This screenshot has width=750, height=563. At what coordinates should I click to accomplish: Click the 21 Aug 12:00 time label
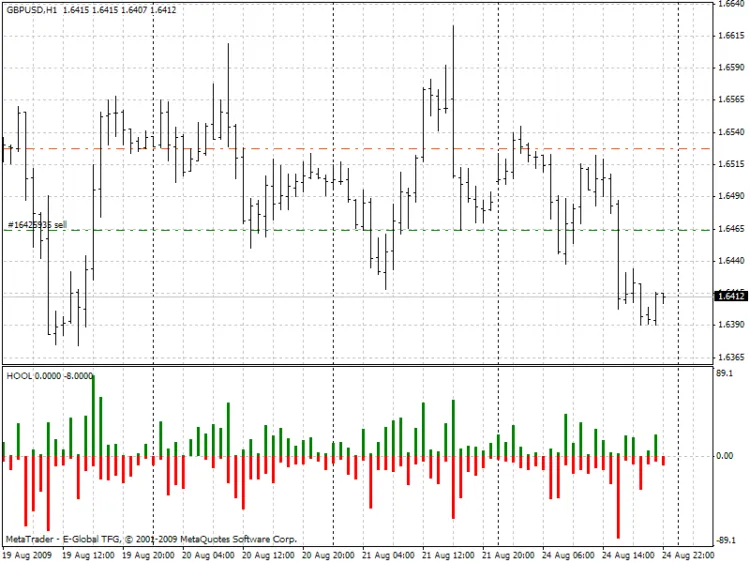coord(448,554)
